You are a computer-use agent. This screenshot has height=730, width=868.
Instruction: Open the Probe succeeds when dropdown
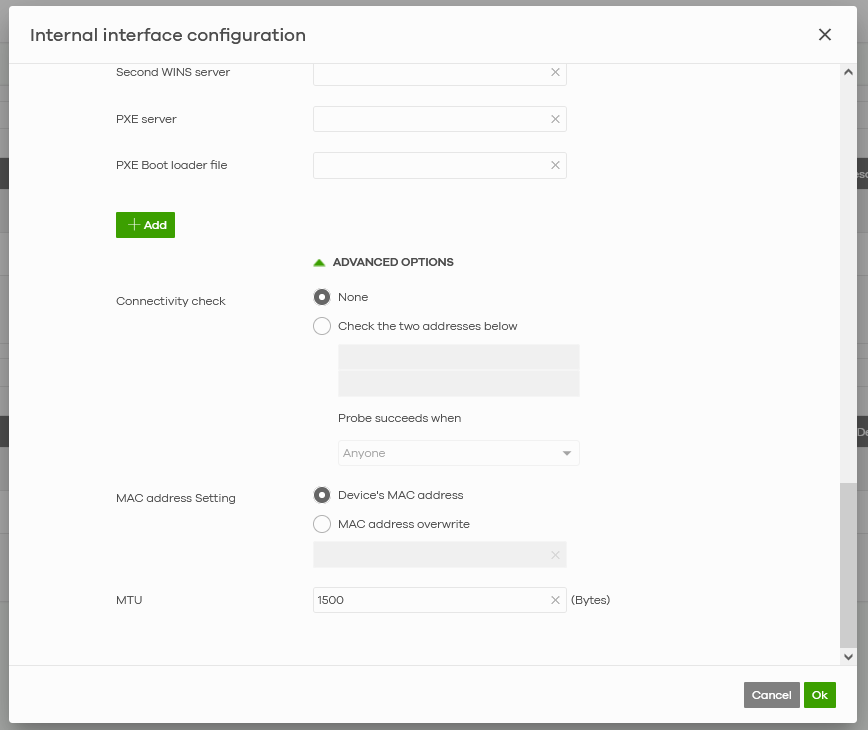[458, 453]
